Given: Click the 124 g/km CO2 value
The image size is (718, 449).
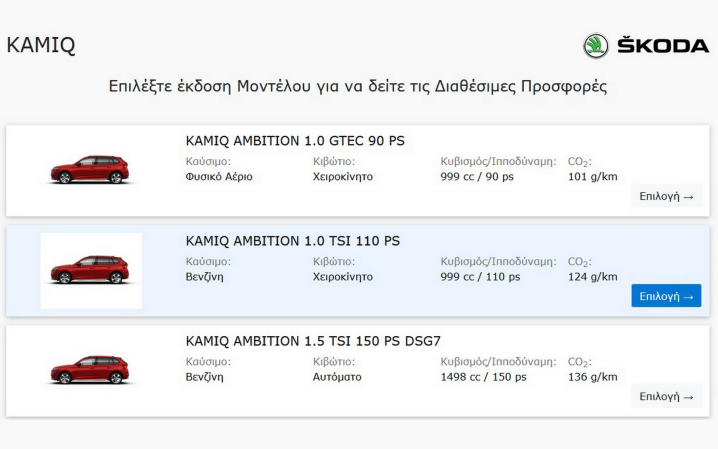Looking at the screenshot, I should 592,277.
